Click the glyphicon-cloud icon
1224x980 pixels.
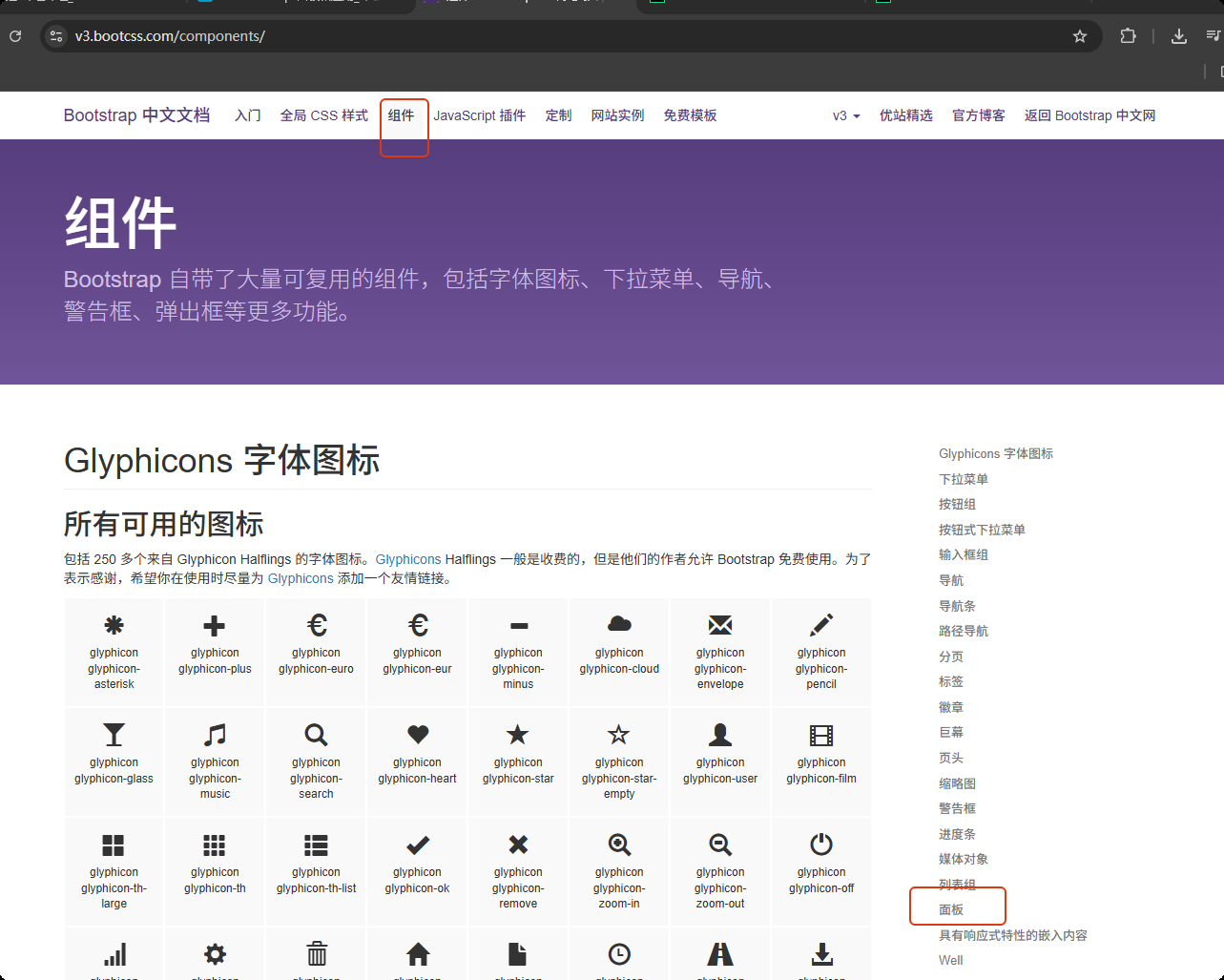(620, 624)
